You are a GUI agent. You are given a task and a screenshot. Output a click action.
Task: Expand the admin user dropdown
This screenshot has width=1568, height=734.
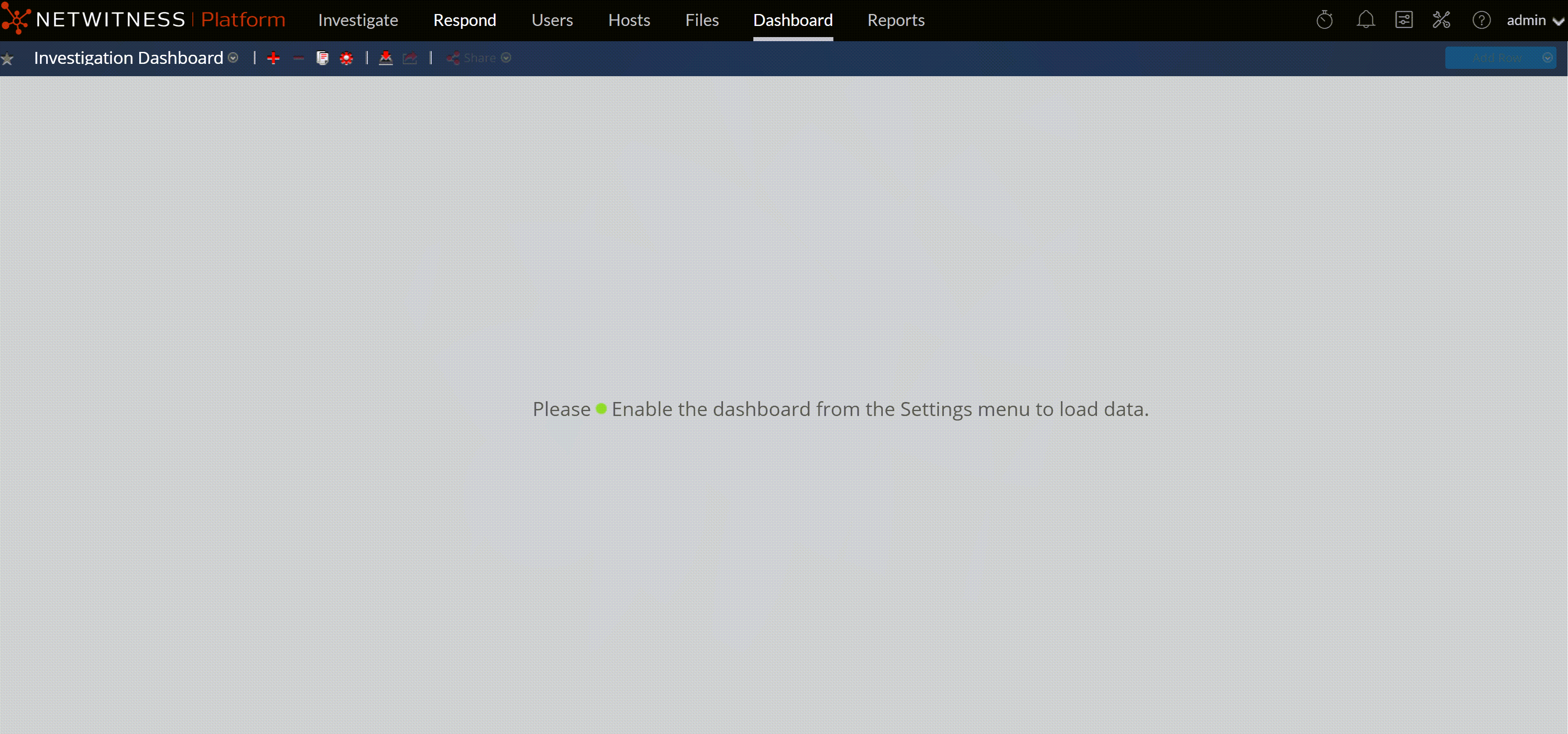tap(1535, 20)
